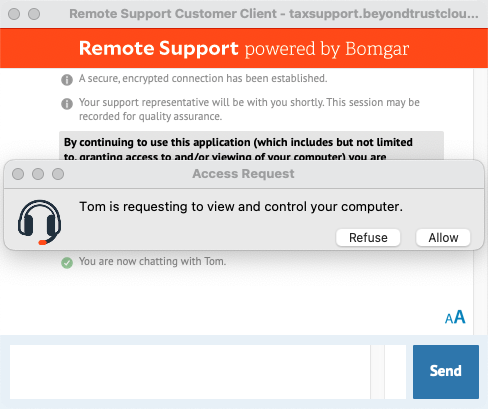Zoom the Access Request dialog window
The height and width of the screenshot is (409, 488).
click(x=58, y=174)
